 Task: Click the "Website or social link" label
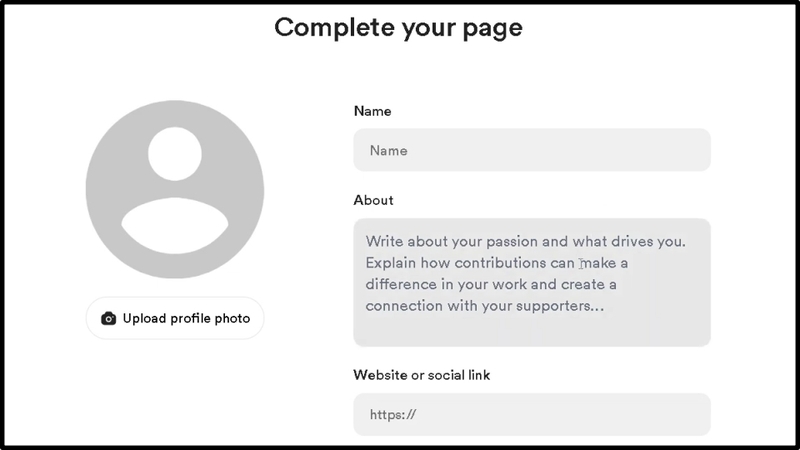422,375
